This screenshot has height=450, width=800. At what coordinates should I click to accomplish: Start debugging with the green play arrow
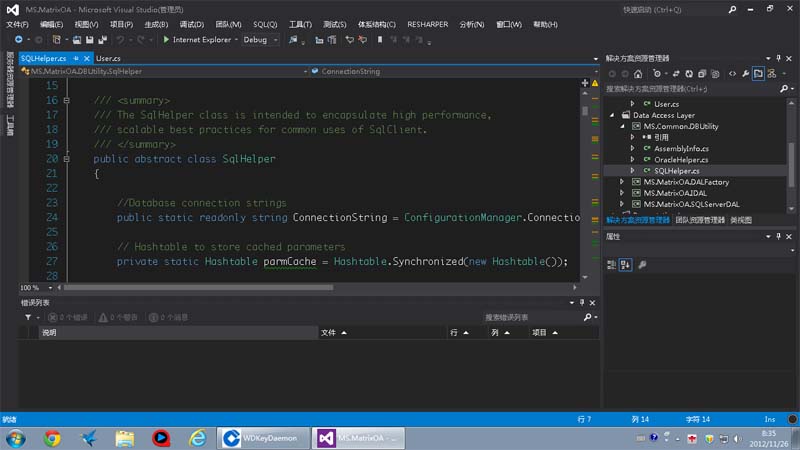[166, 40]
